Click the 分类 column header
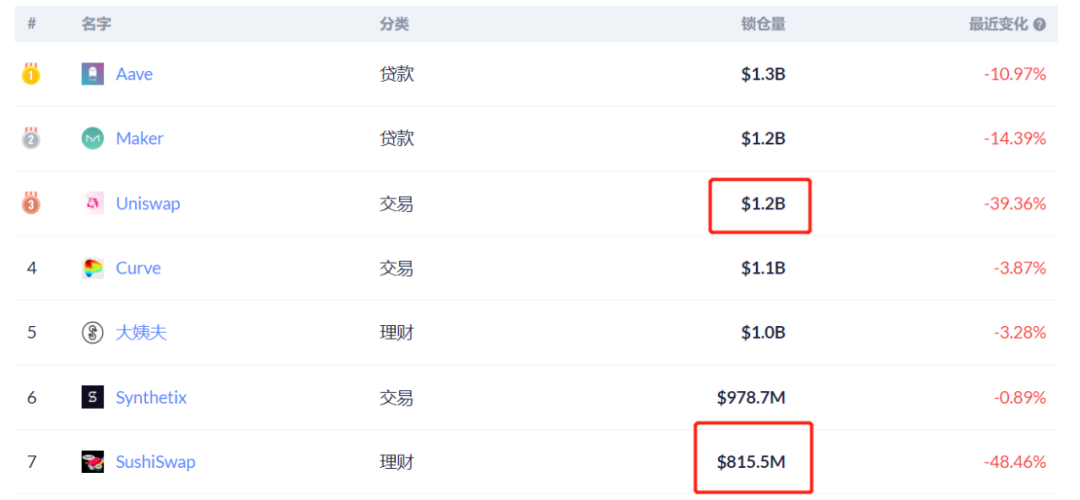The width and height of the screenshot is (1080, 500). pos(394,24)
